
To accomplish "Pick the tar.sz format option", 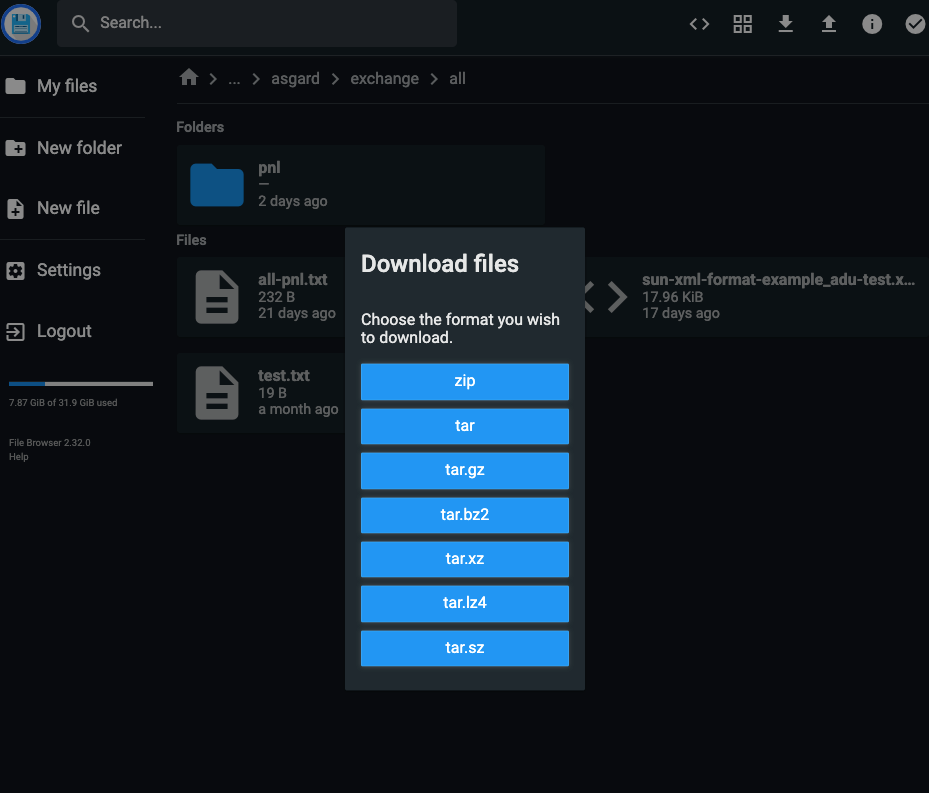I will coord(464,648).
